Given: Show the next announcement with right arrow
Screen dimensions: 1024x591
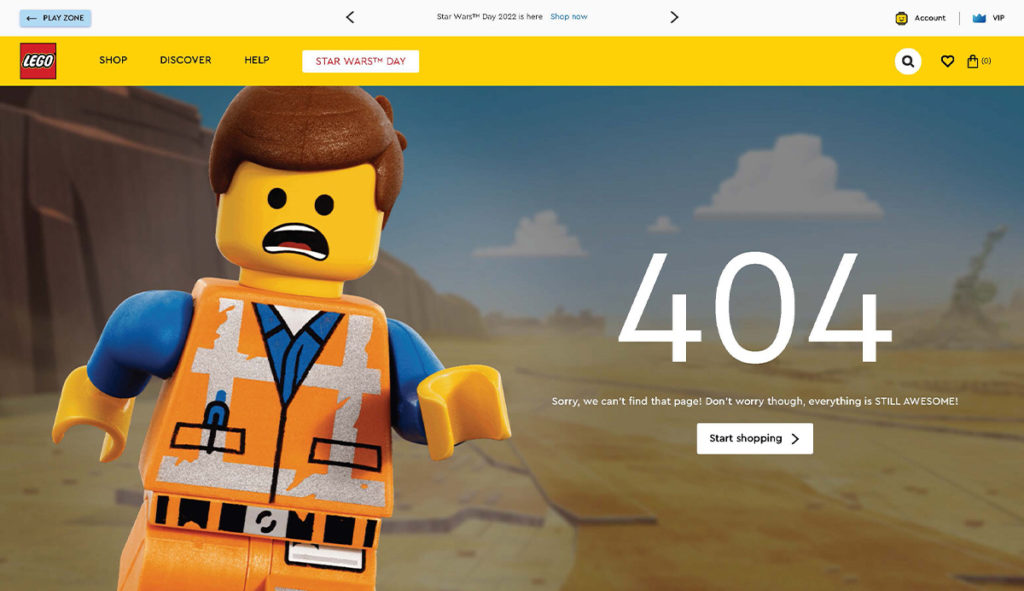Looking at the screenshot, I should pos(674,17).
